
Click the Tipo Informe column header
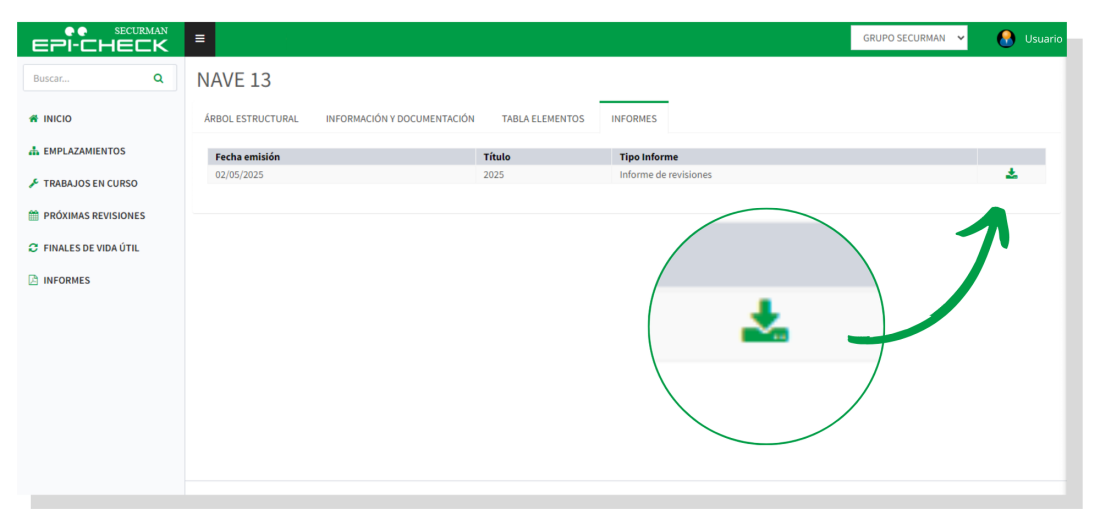point(649,157)
